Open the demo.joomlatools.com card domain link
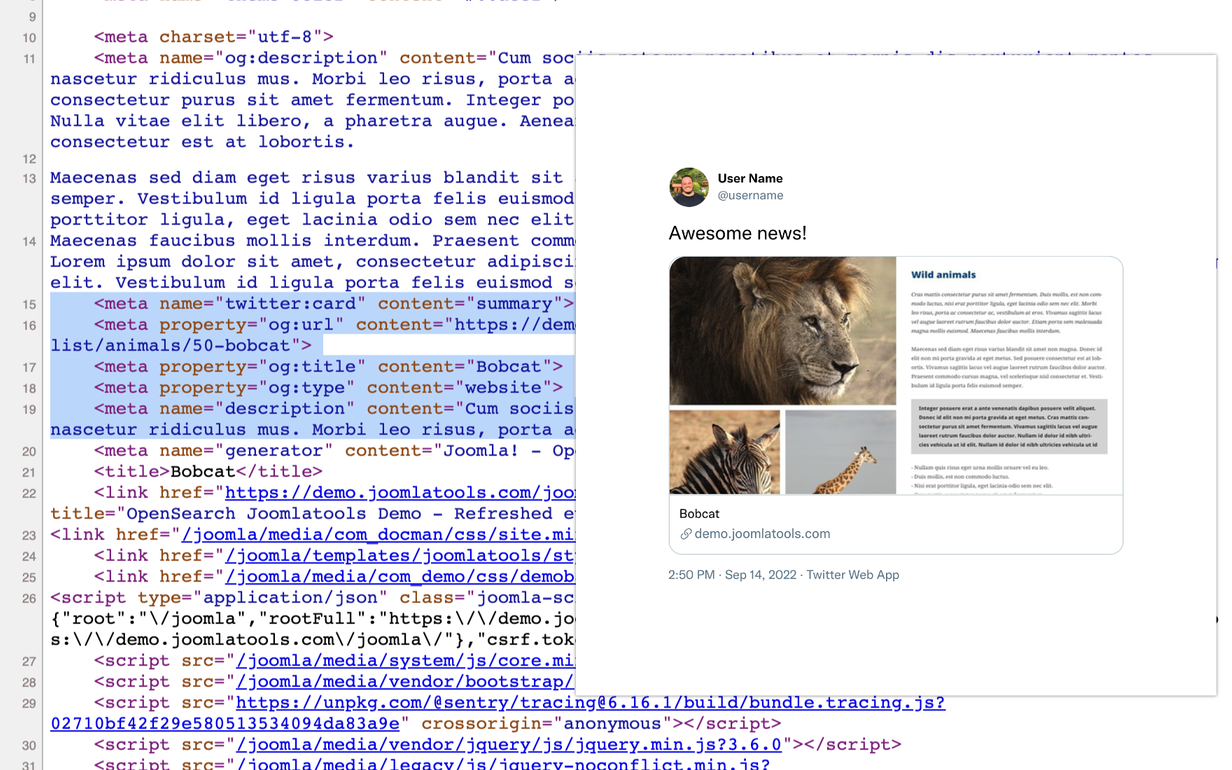The image size is (1232, 770). click(x=762, y=534)
